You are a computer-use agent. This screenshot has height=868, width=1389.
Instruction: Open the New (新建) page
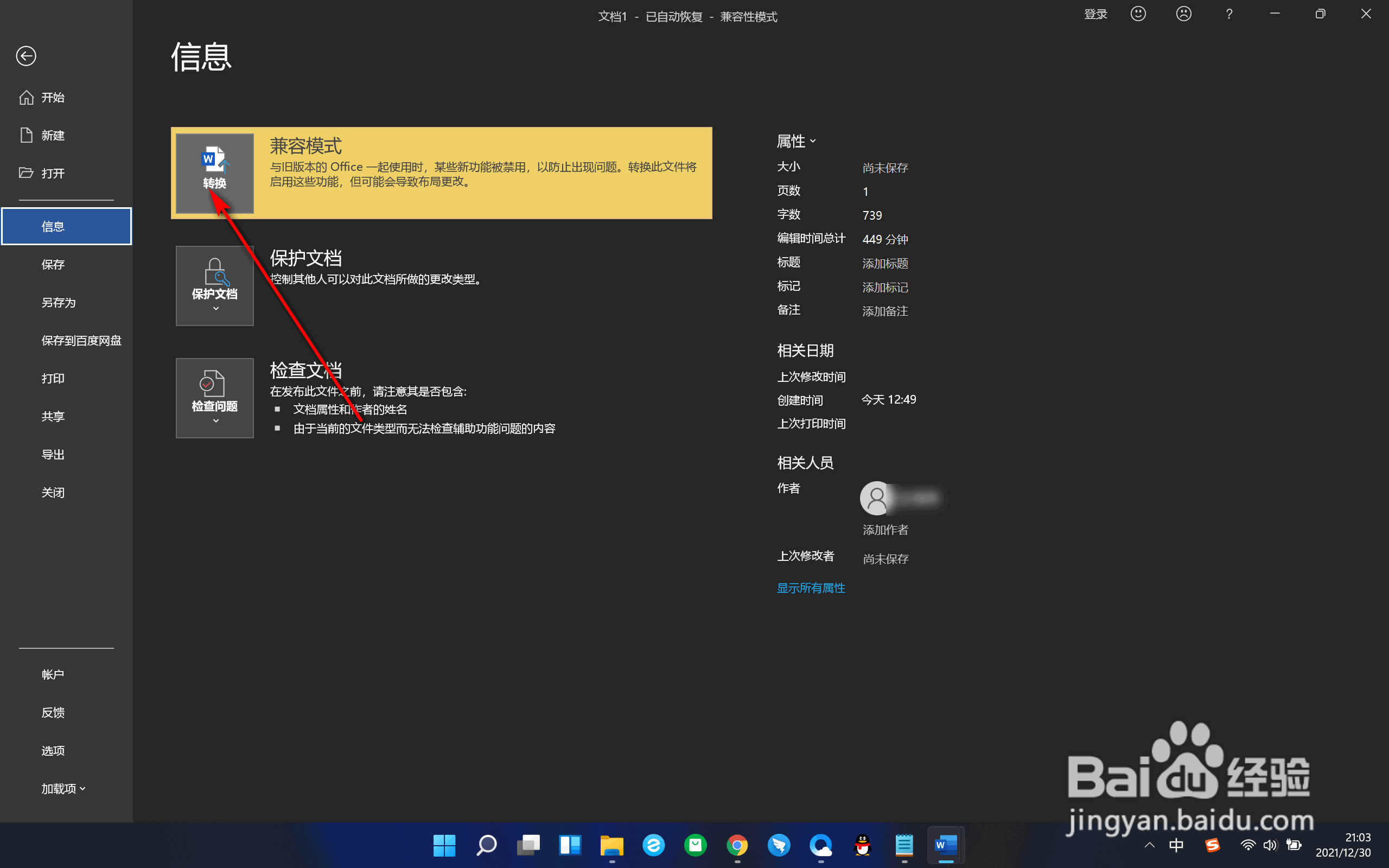coord(67,136)
